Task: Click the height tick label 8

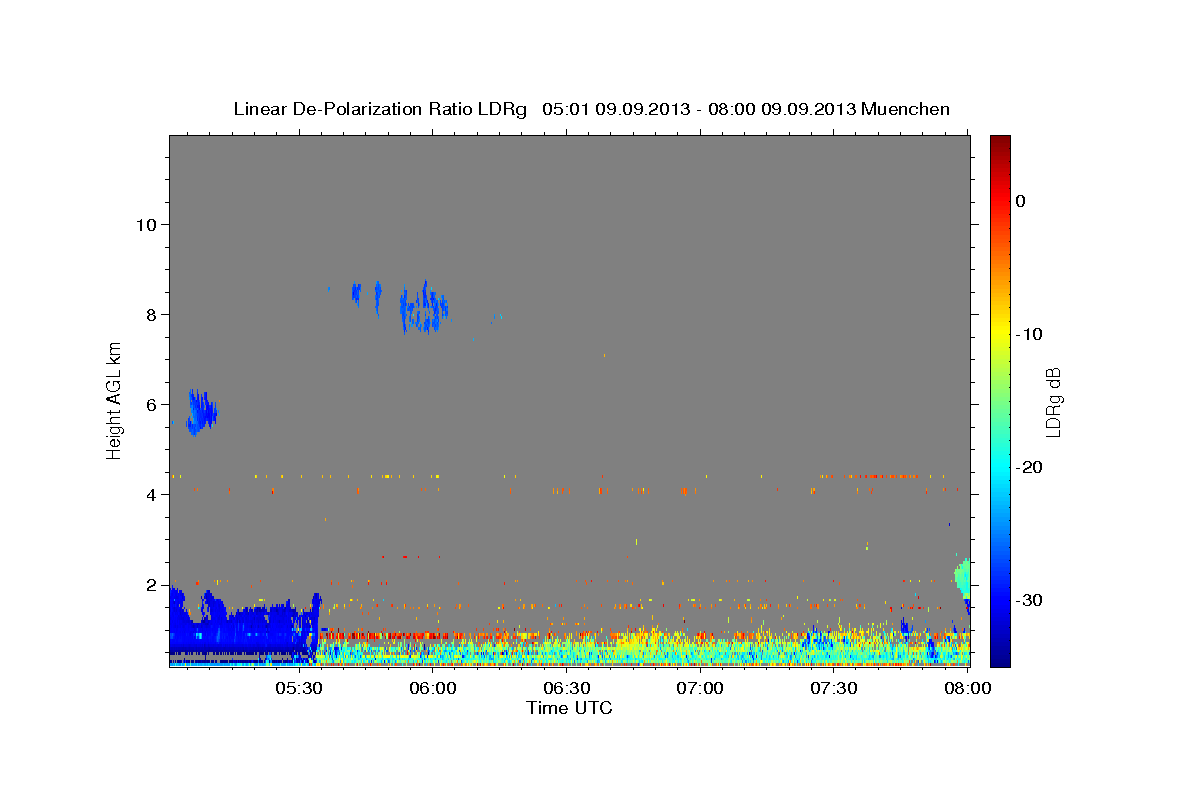Action: point(151,315)
